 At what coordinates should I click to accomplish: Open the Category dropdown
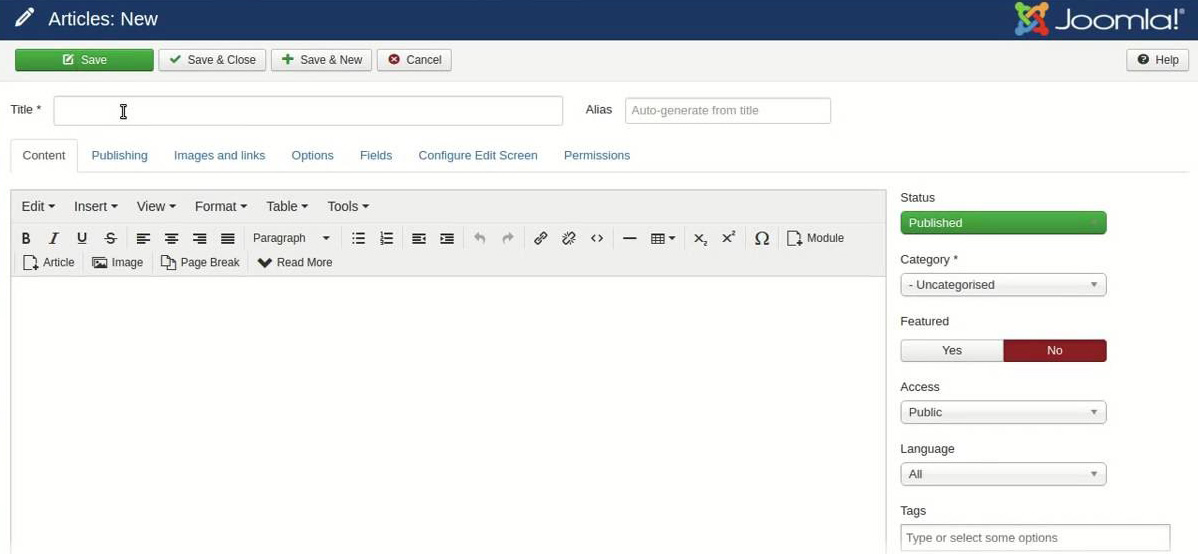pyautogui.click(x=1003, y=285)
